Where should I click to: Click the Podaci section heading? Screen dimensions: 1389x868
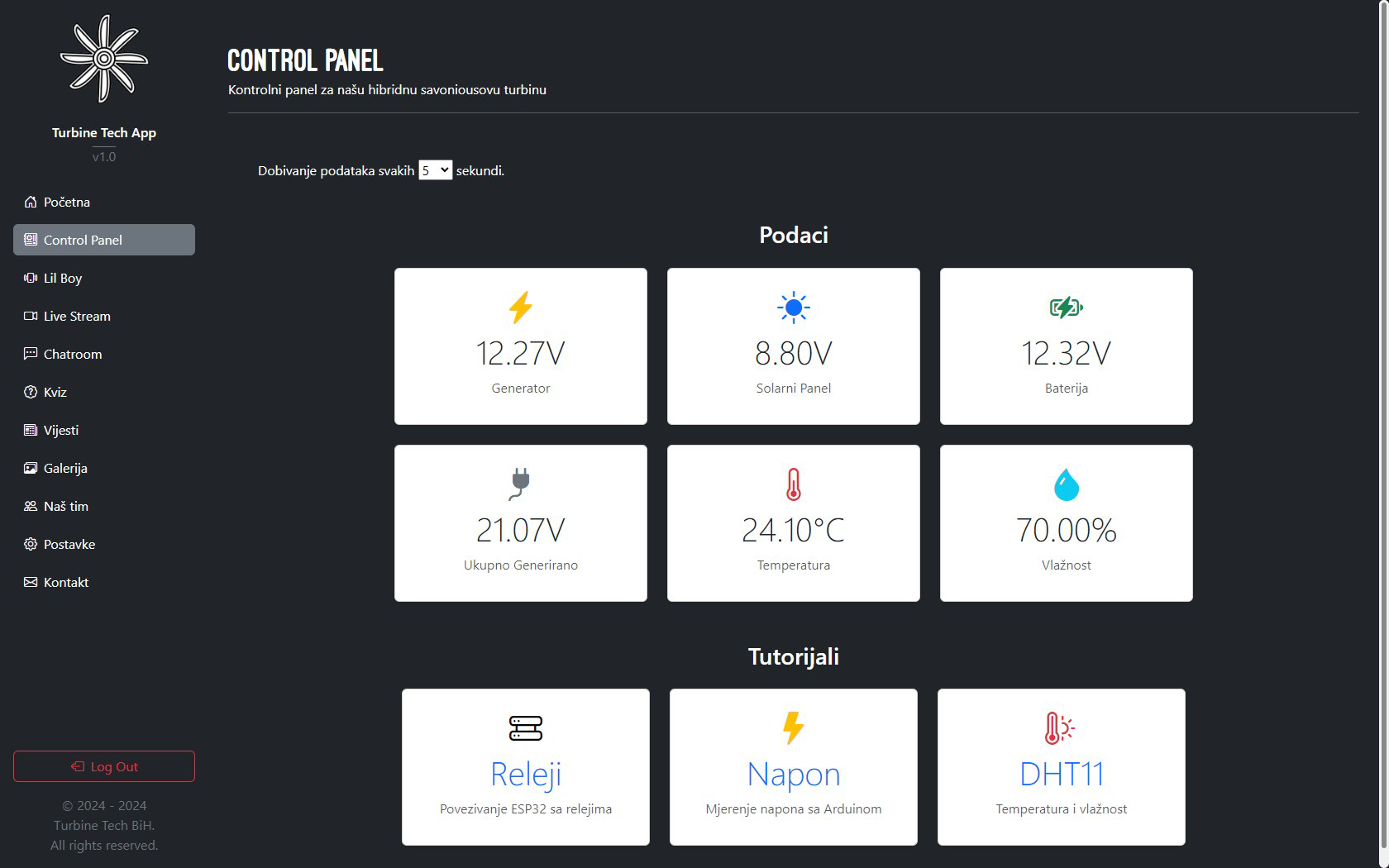pyautogui.click(x=794, y=235)
